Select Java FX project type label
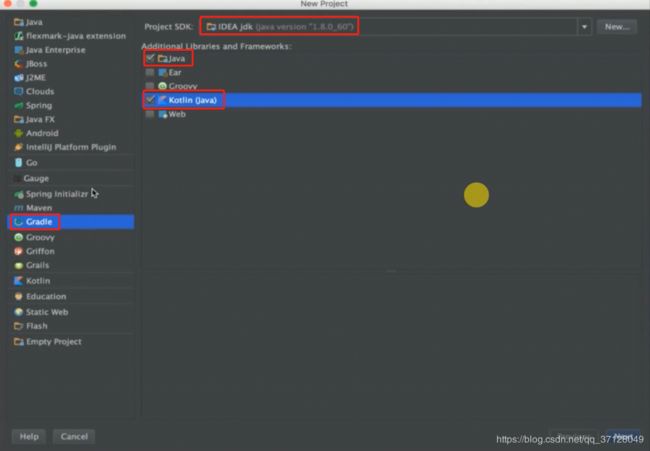The height and width of the screenshot is (451, 650). point(40,119)
